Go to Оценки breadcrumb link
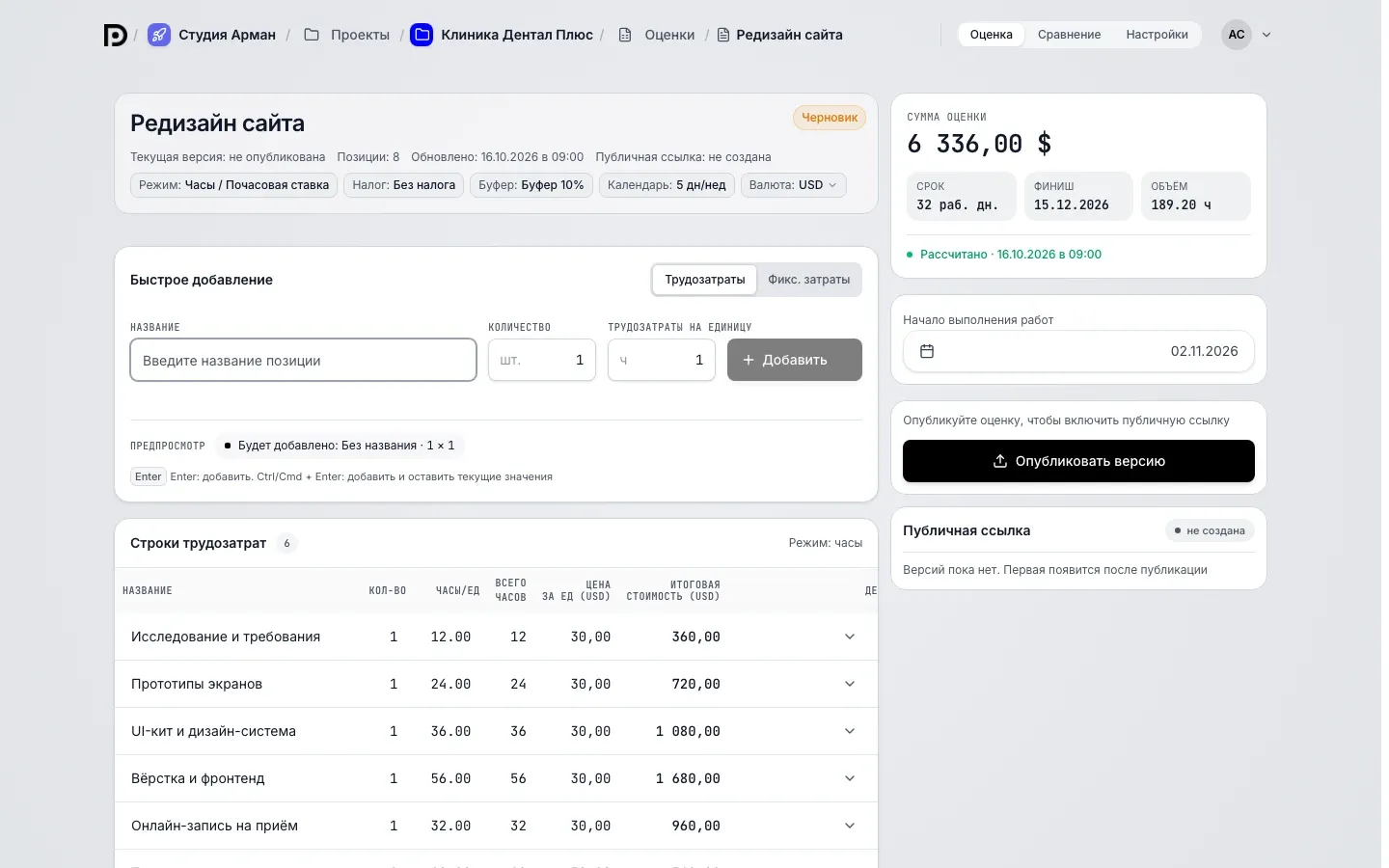Screen dimensions: 1389x868 pyautogui.click(x=669, y=35)
